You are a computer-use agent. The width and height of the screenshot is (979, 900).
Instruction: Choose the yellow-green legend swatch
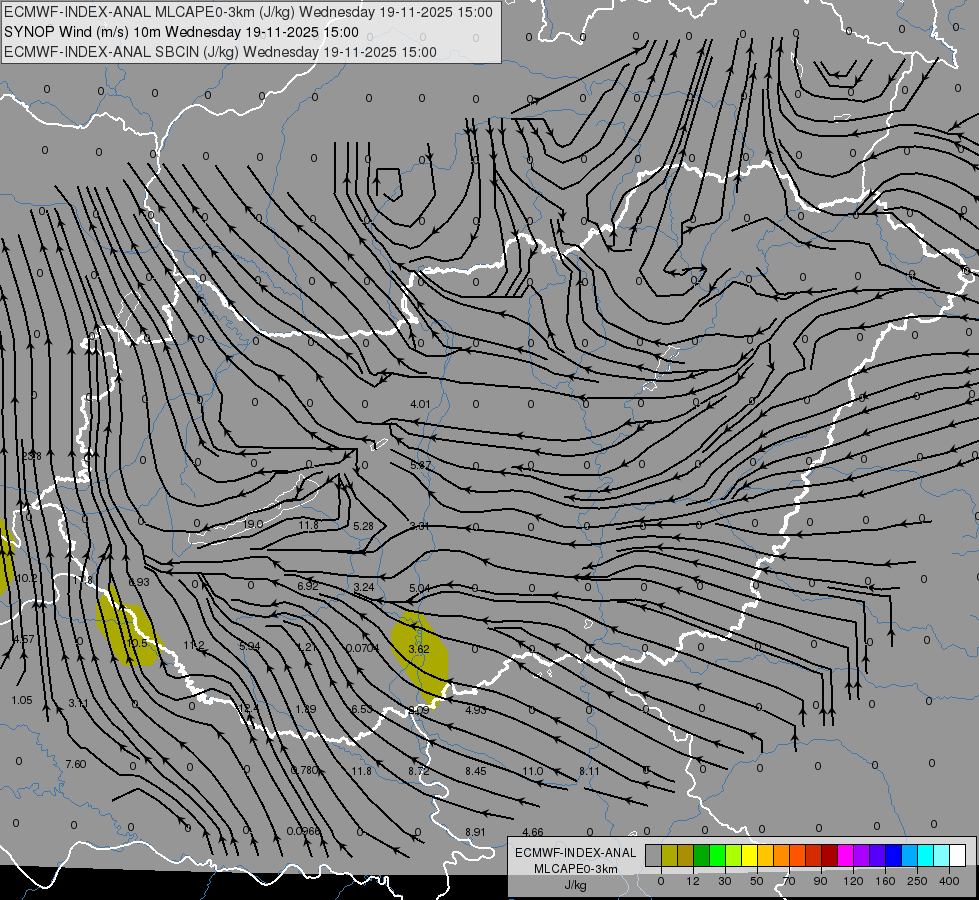[x=734, y=855]
